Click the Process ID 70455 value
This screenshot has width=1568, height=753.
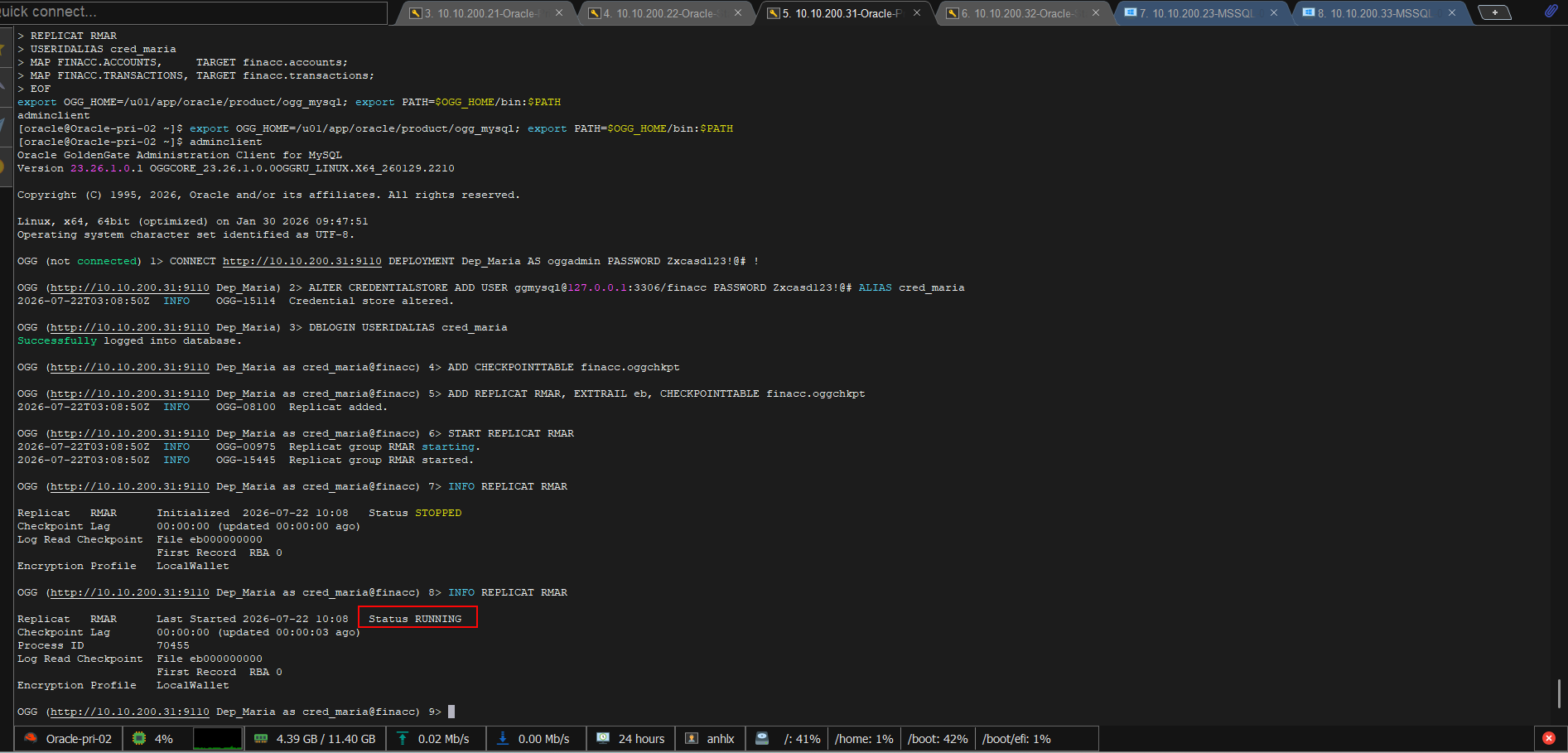coord(173,645)
